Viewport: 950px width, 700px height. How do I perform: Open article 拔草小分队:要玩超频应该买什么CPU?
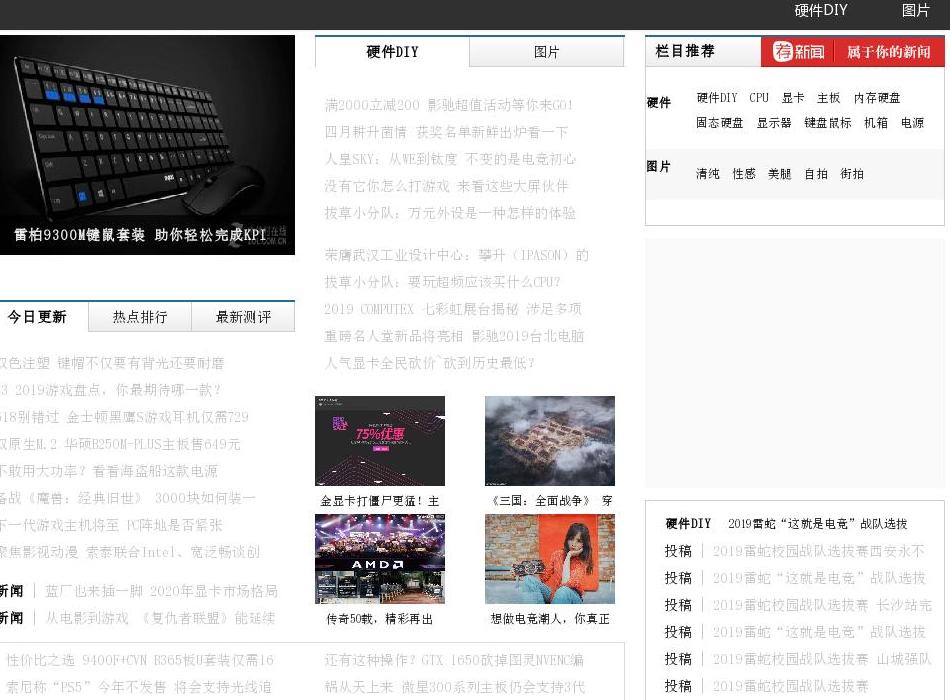(x=442, y=282)
